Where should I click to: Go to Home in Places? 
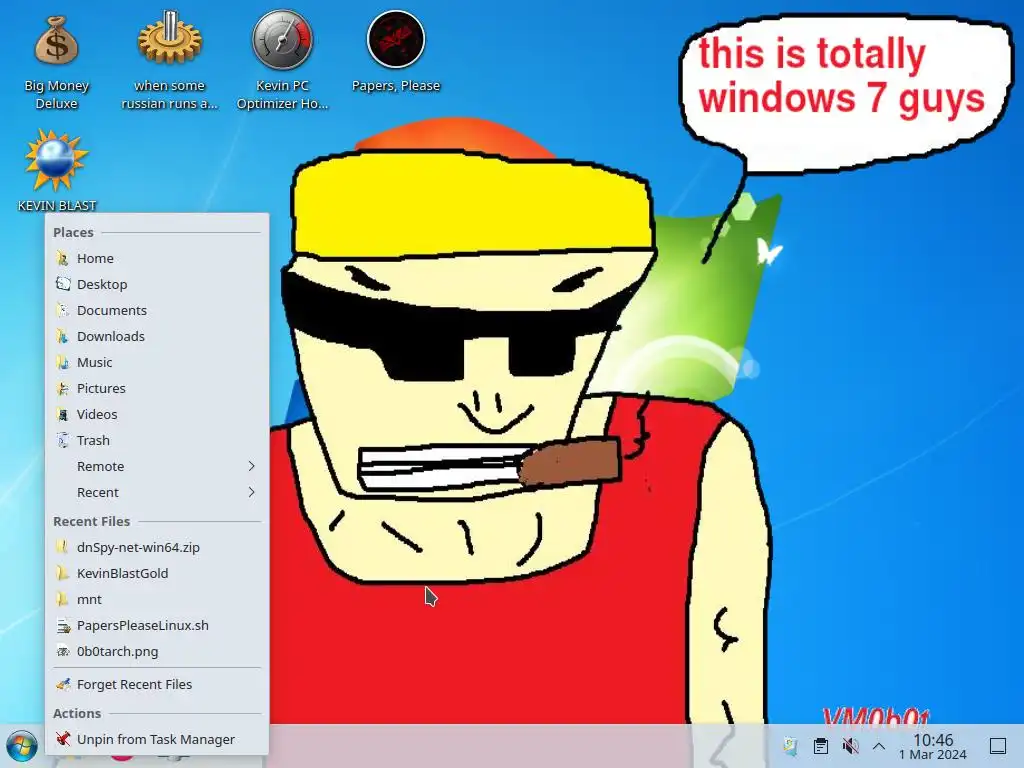pyautogui.click(x=157, y=259)
